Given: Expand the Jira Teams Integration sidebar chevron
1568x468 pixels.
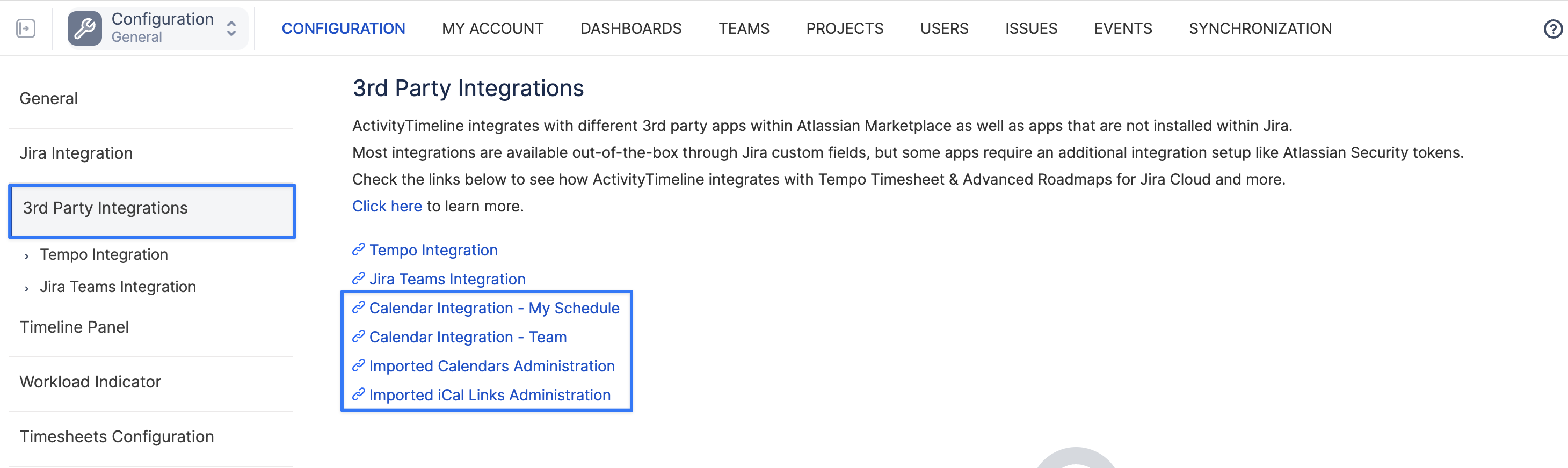Looking at the screenshot, I should [x=27, y=288].
